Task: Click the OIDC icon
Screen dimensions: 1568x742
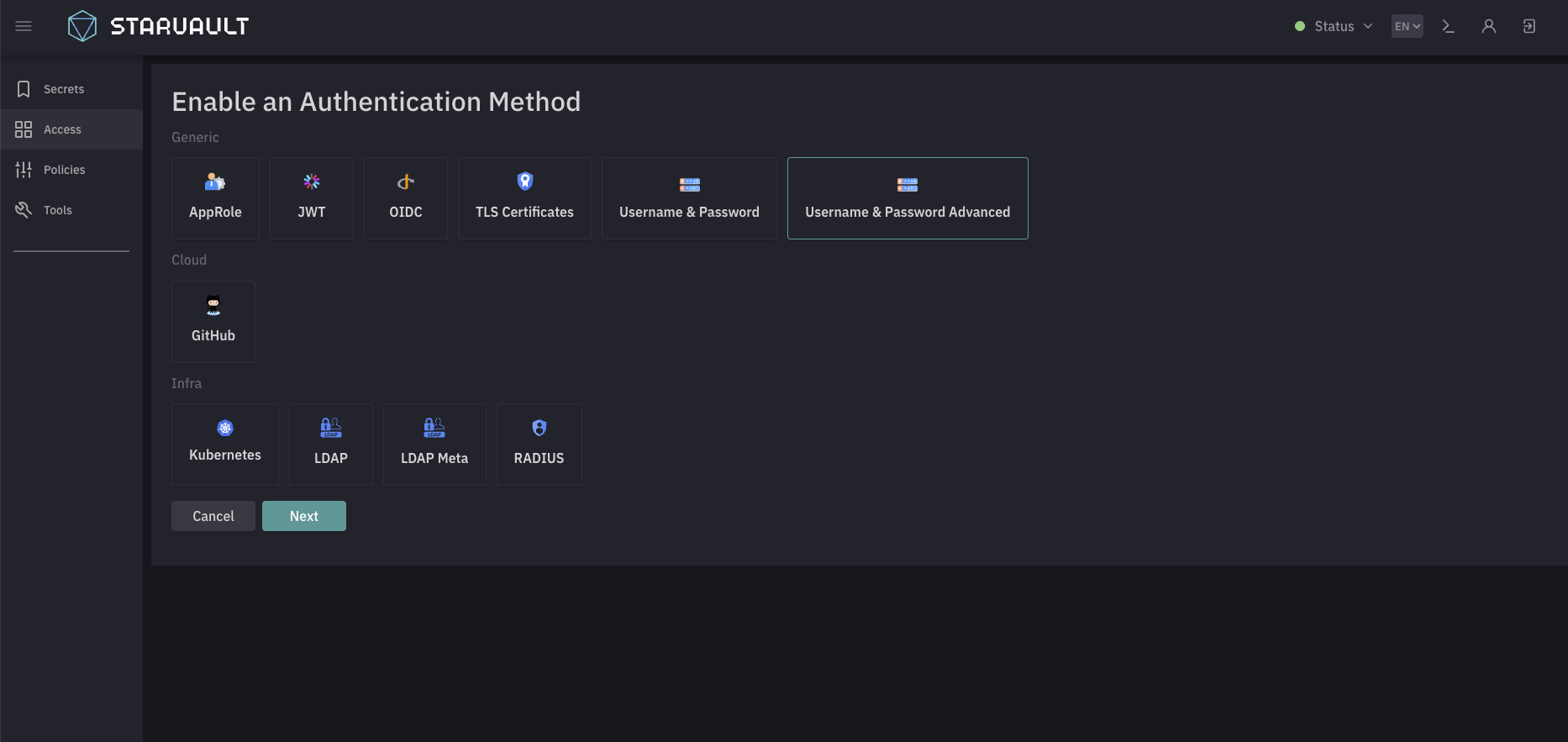Action: click(x=406, y=182)
